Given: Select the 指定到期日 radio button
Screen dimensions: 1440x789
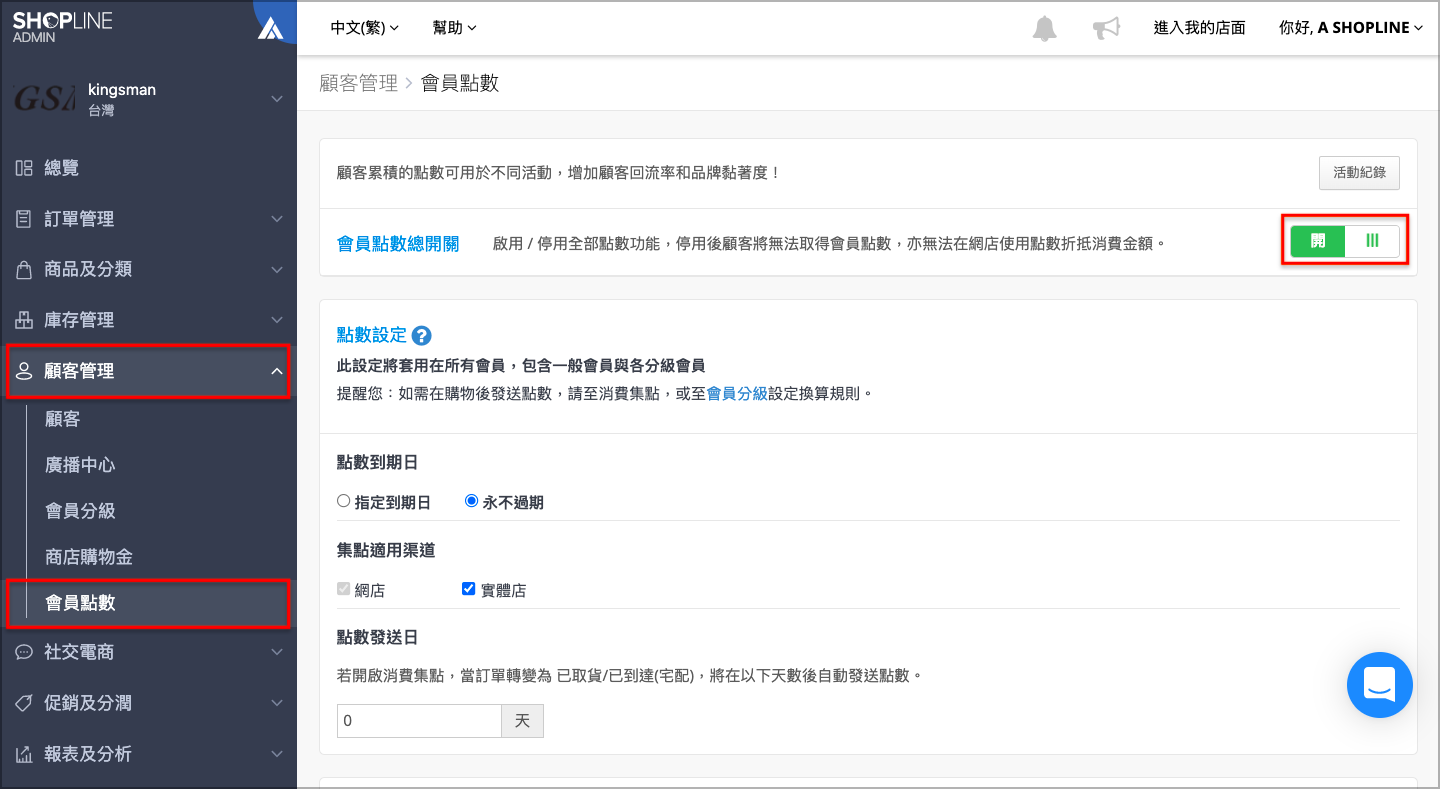Looking at the screenshot, I should click(344, 501).
